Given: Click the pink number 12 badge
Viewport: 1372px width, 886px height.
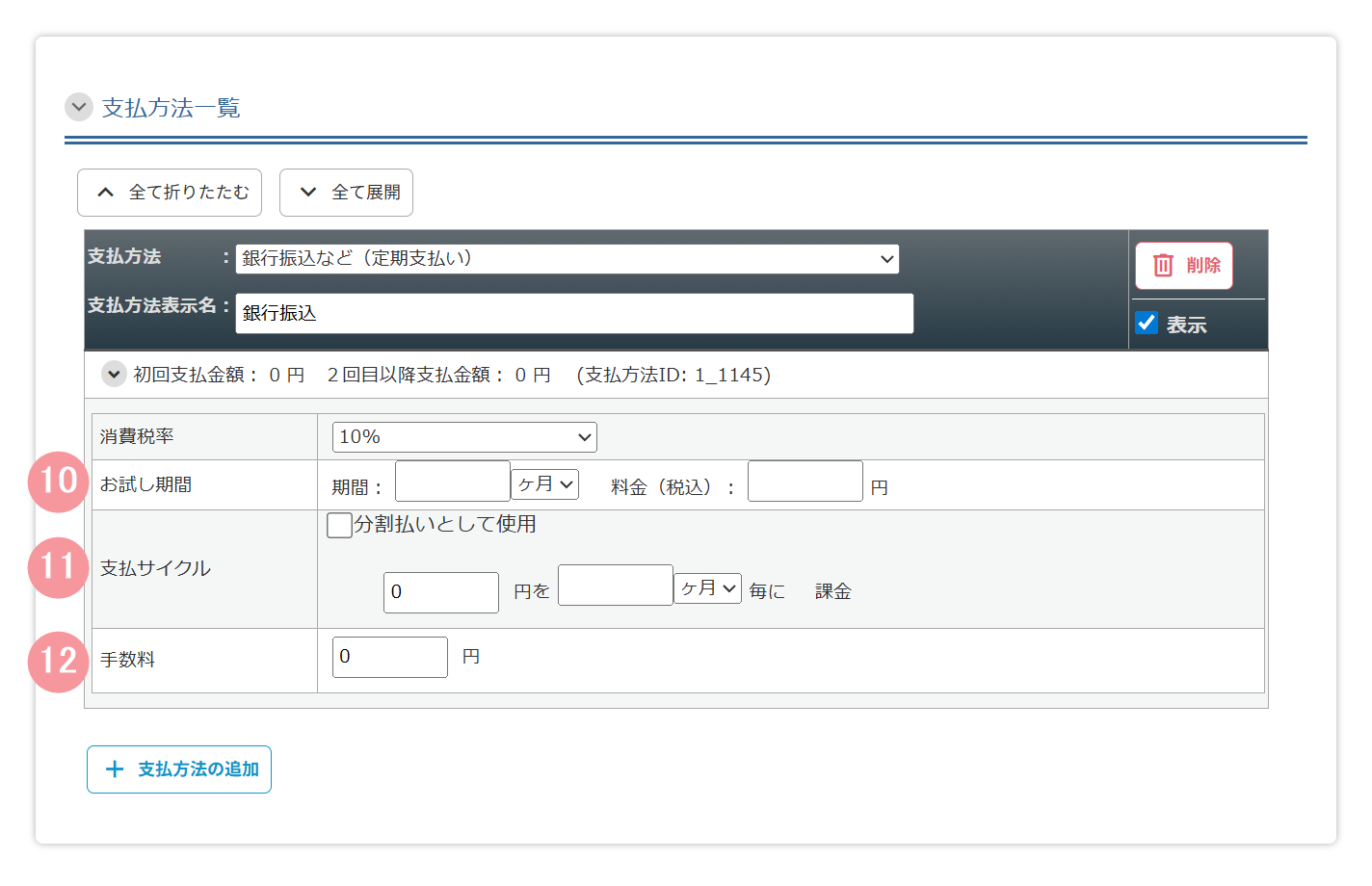Looking at the screenshot, I should 59,662.
